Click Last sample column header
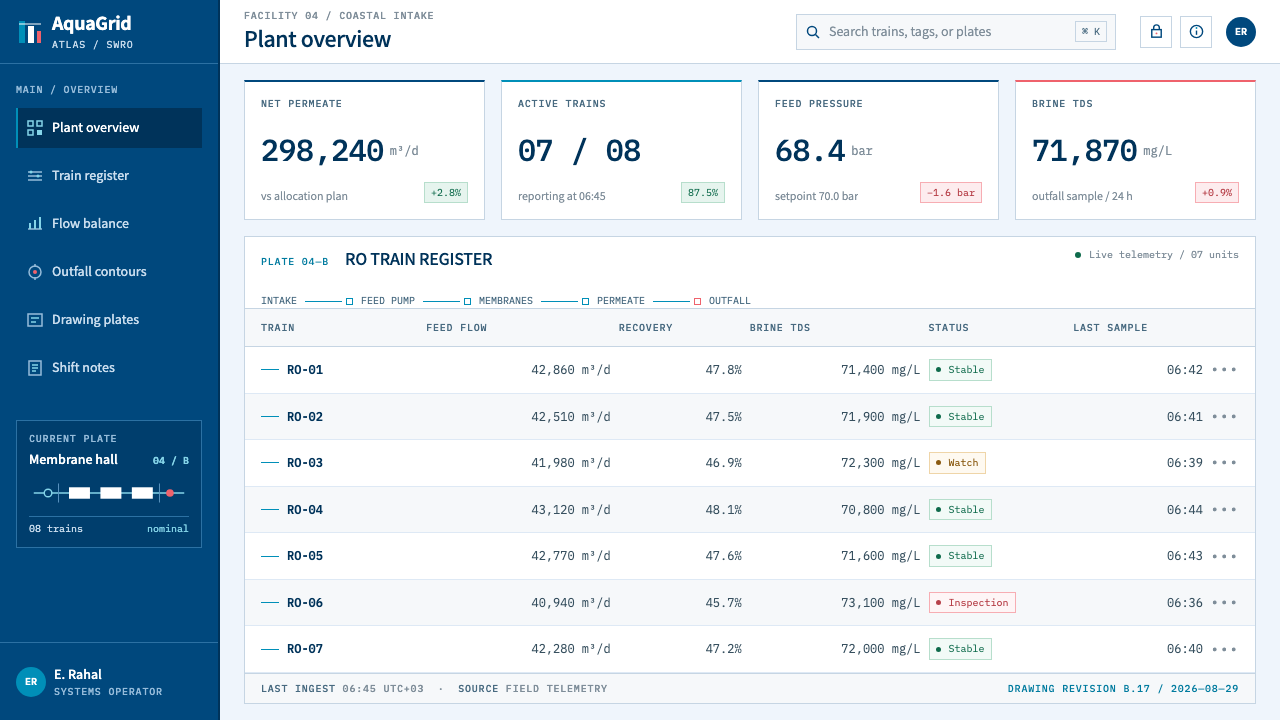Image resolution: width=1280 pixels, height=720 pixels. [x=1110, y=328]
